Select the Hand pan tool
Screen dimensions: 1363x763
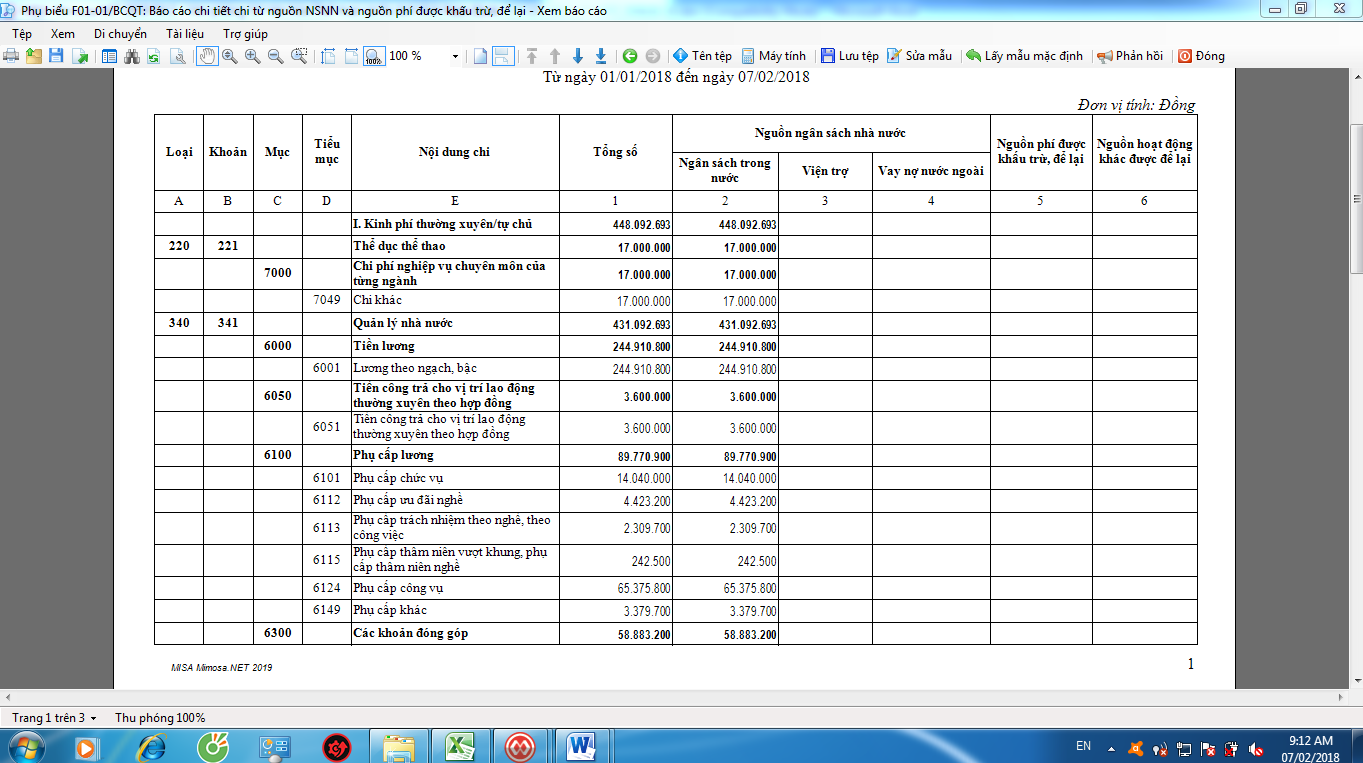pos(206,56)
